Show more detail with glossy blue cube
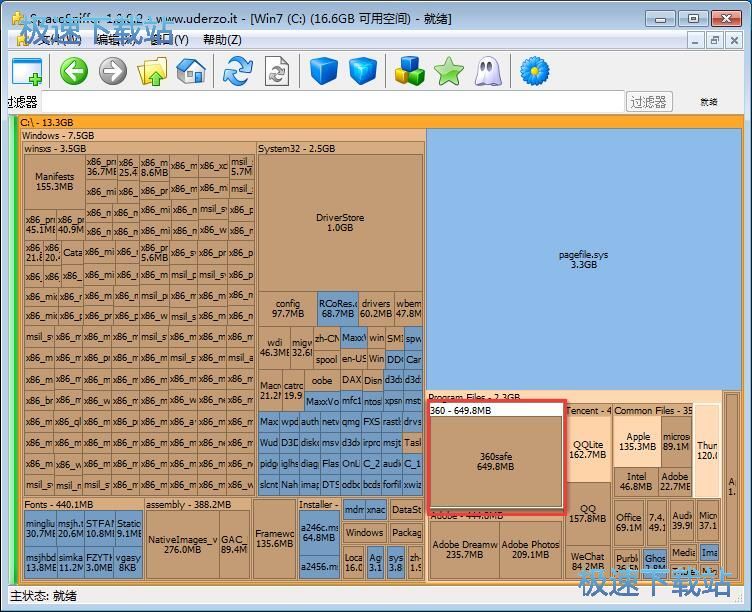Screen dimensions: 752x612 tap(363, 71)
